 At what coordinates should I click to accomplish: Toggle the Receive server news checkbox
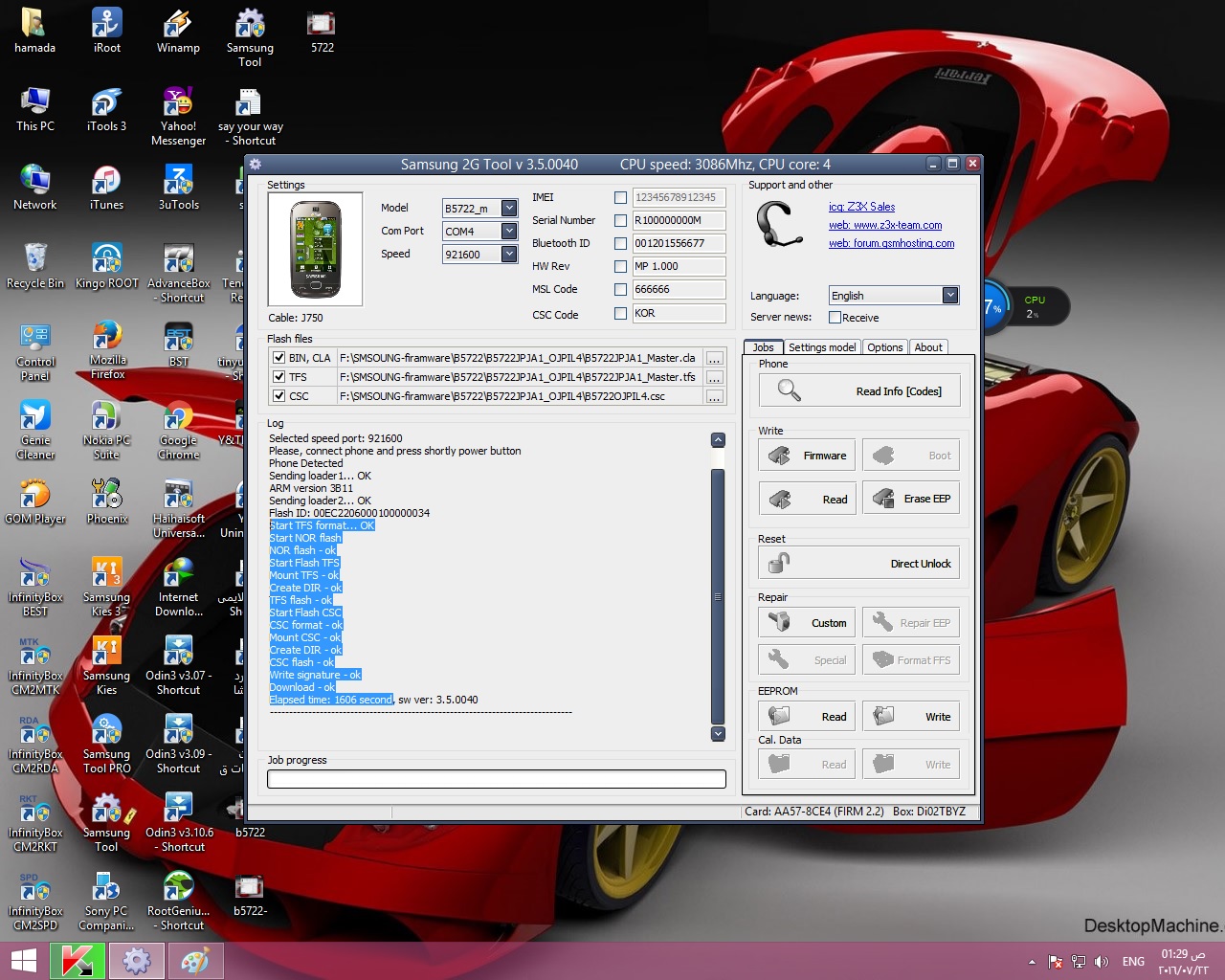pos(835,318)
